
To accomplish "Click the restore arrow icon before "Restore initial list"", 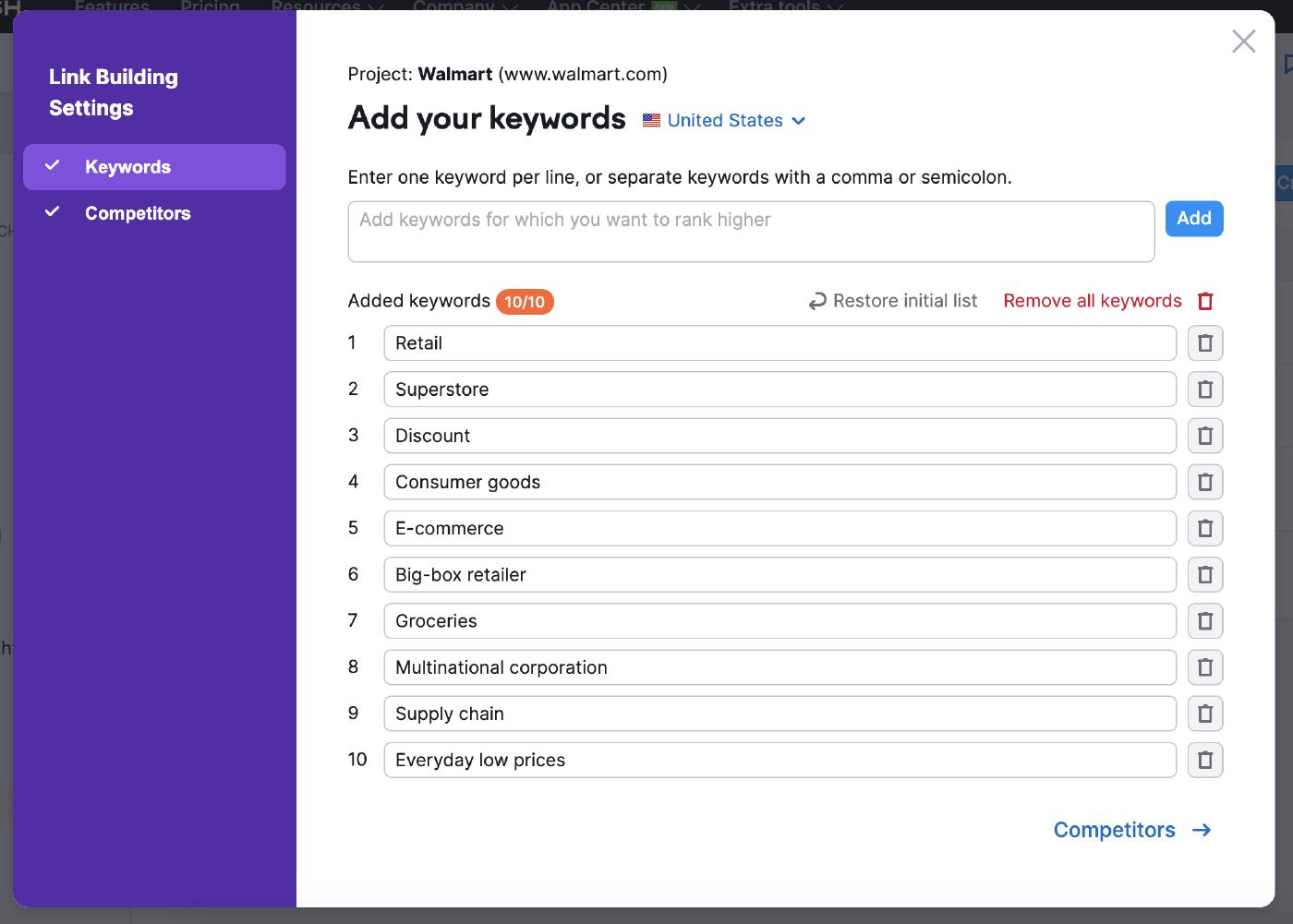I will pos(816,301).
